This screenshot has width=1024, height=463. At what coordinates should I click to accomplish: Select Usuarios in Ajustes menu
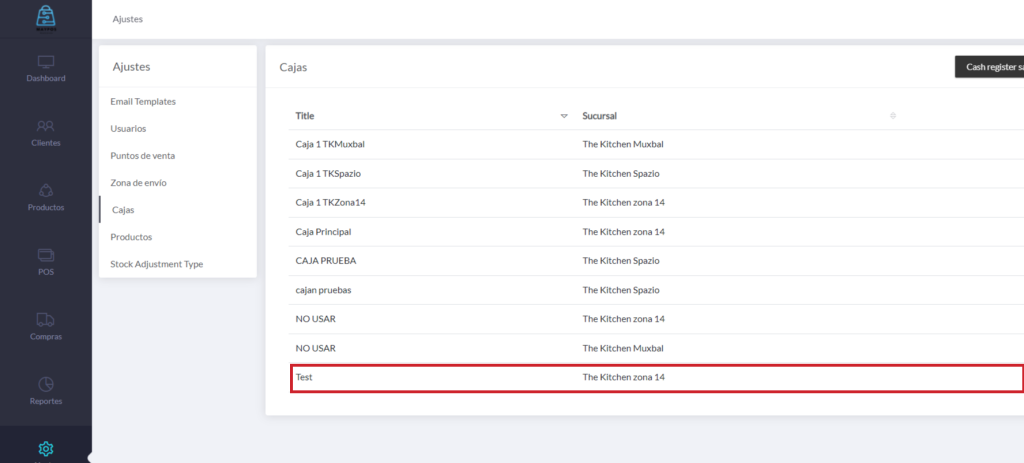129,129
